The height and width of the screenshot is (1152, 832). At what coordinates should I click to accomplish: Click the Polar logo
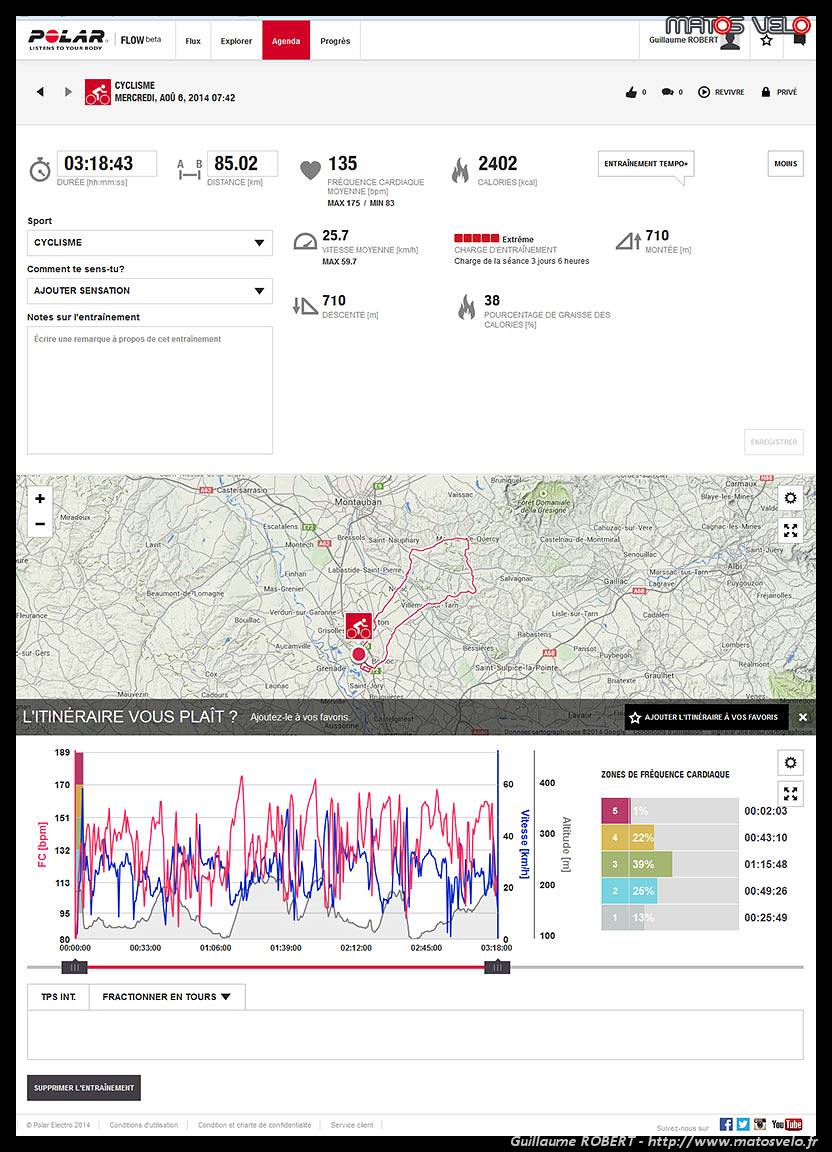68,39
